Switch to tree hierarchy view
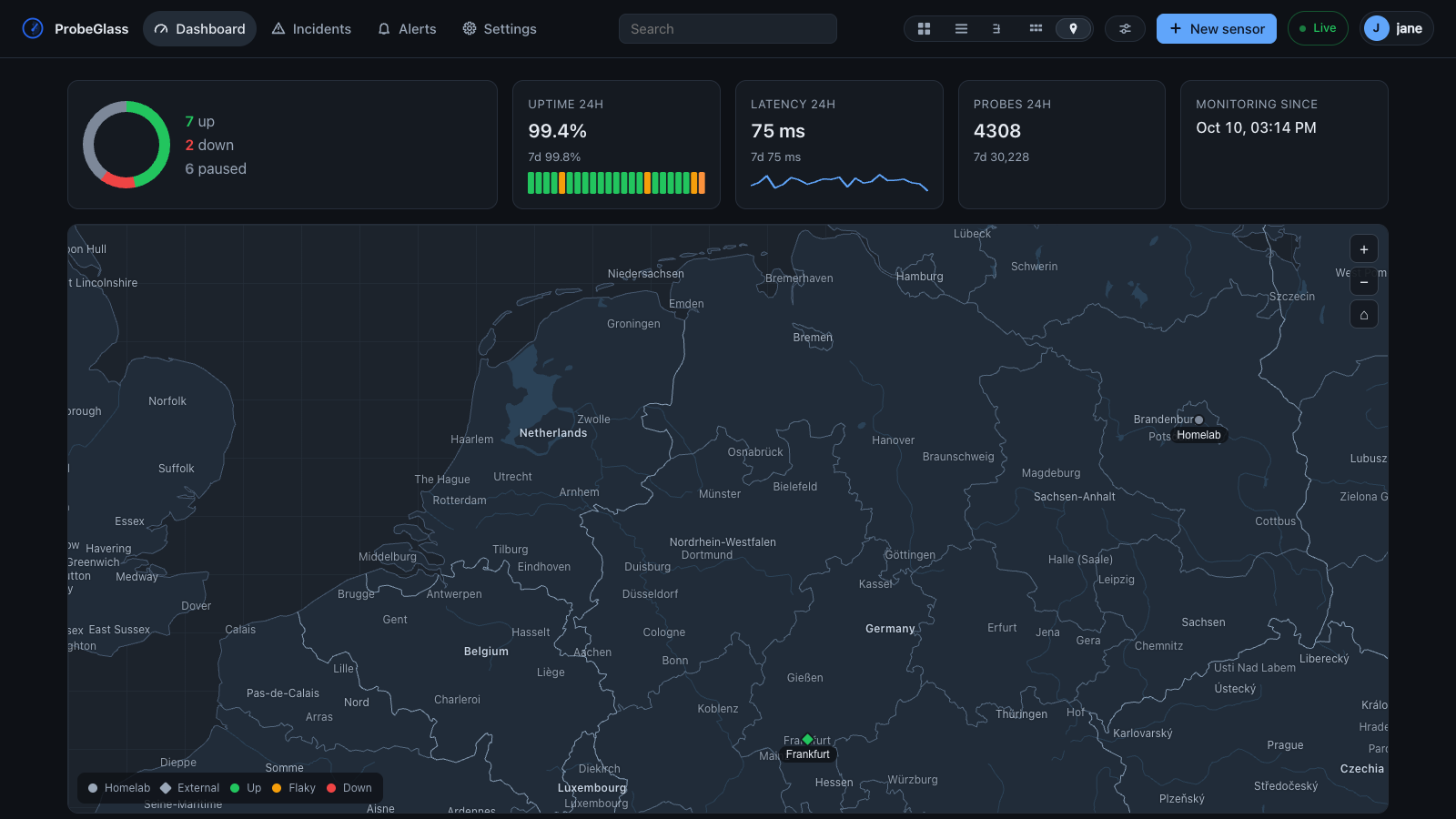1456x819 pixels. pos(997,28)
